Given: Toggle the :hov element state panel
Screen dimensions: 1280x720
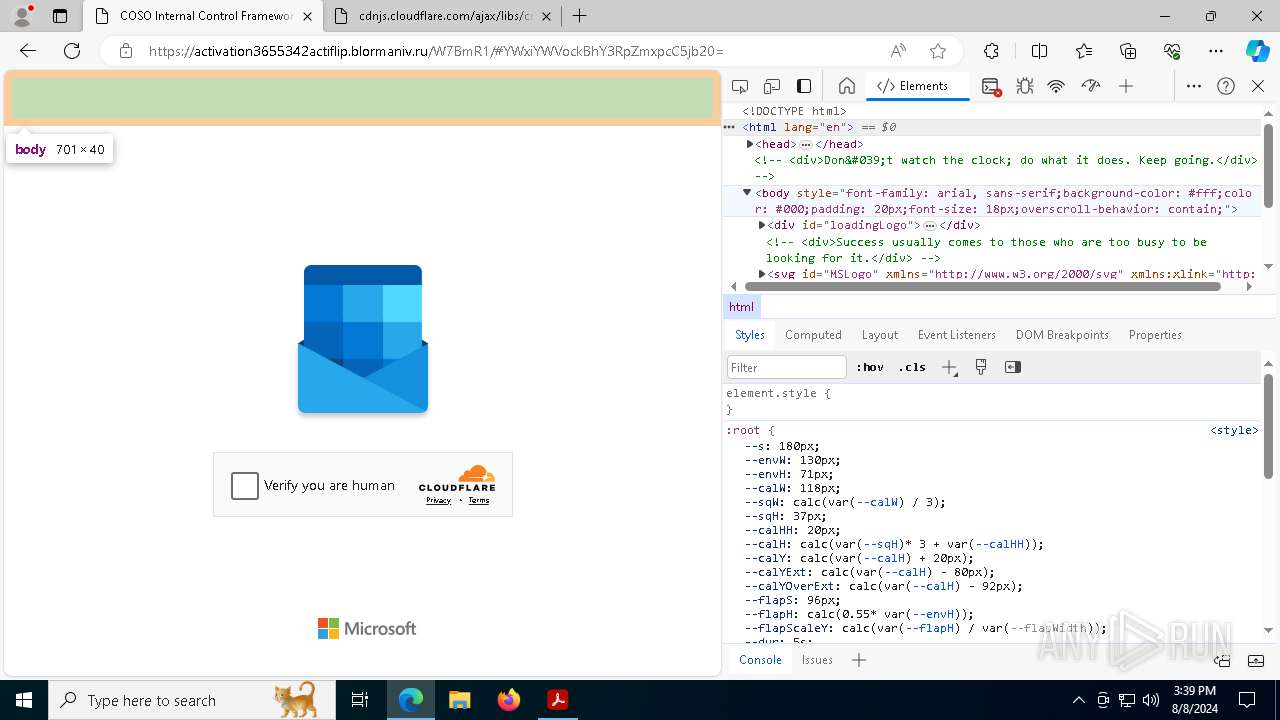Looking at the screenshot, I should (x=870, y=367).
